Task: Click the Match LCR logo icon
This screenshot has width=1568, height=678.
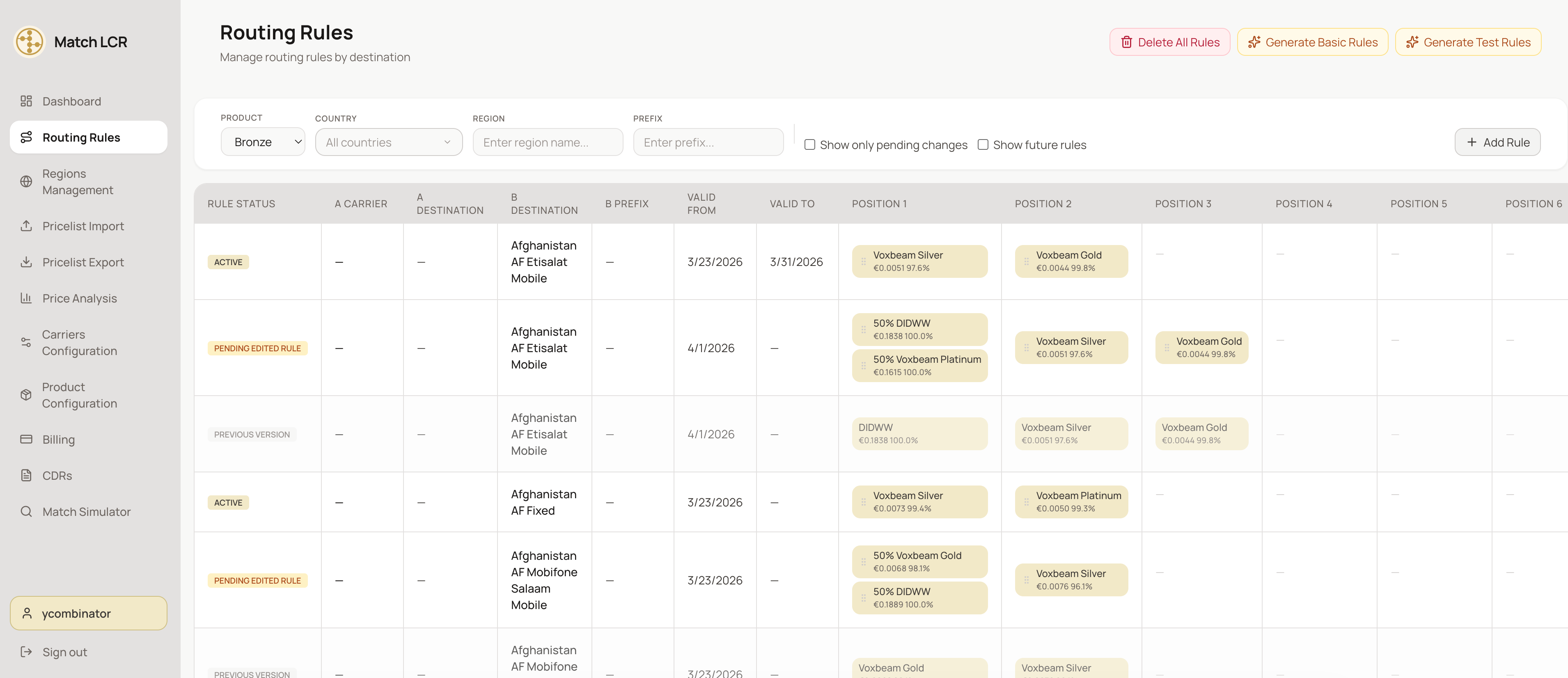Action: coord(29,42)
